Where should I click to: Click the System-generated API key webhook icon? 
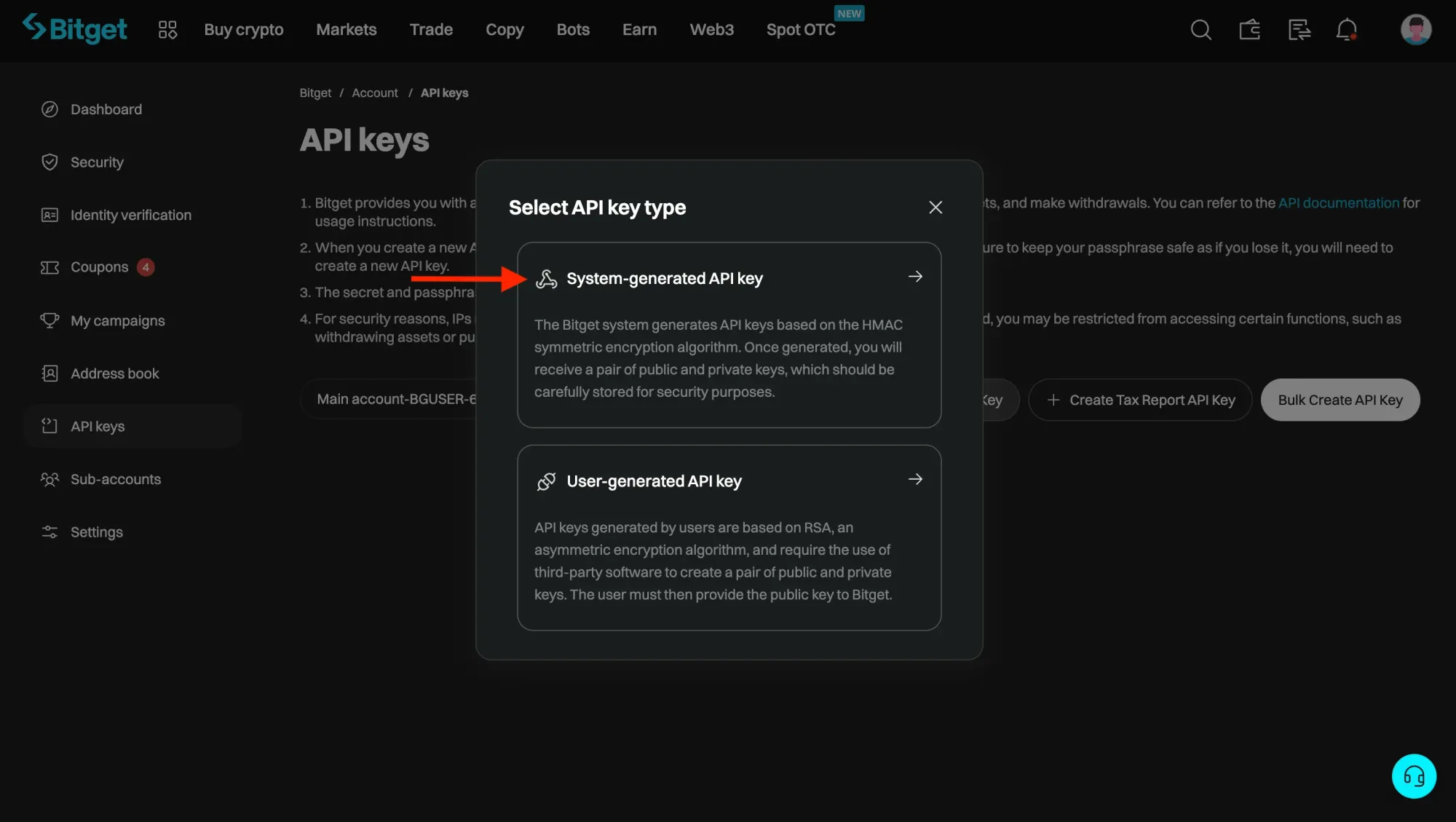pos(546,279)
